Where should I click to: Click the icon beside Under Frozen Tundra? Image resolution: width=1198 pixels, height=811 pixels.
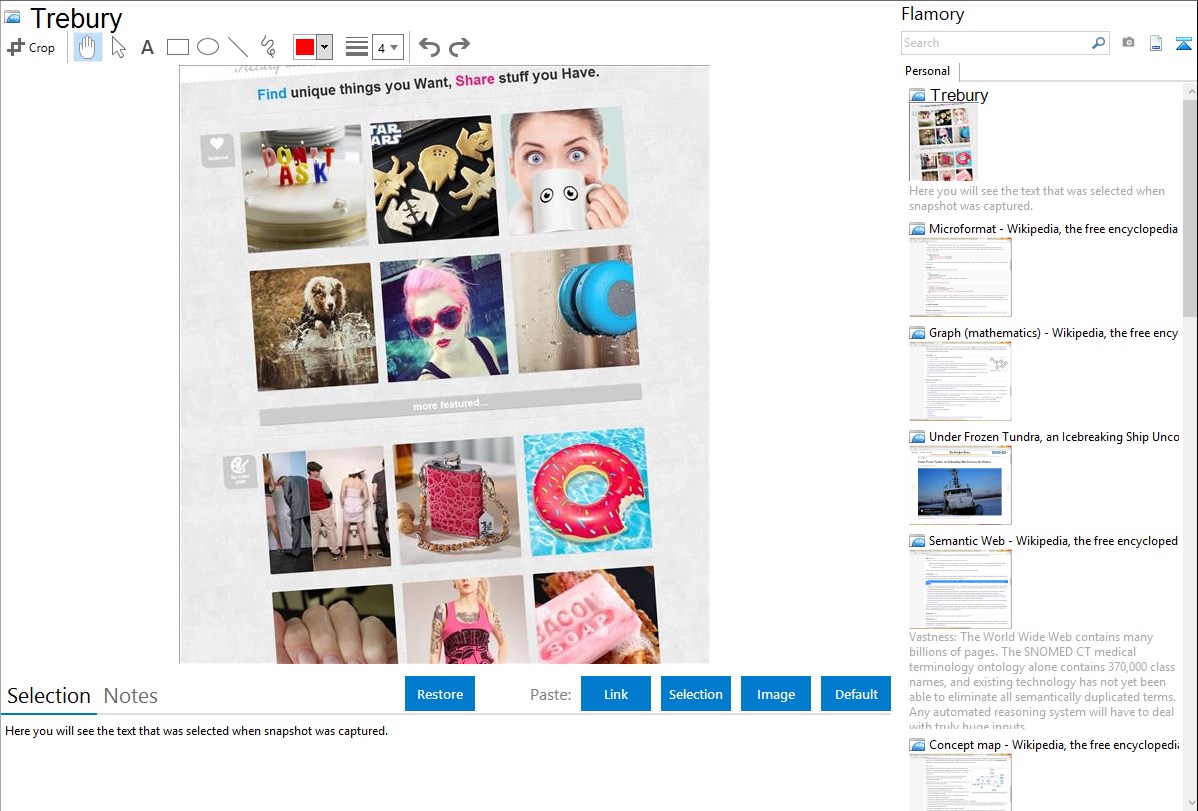pyautogui.click(x=917, y=437)
